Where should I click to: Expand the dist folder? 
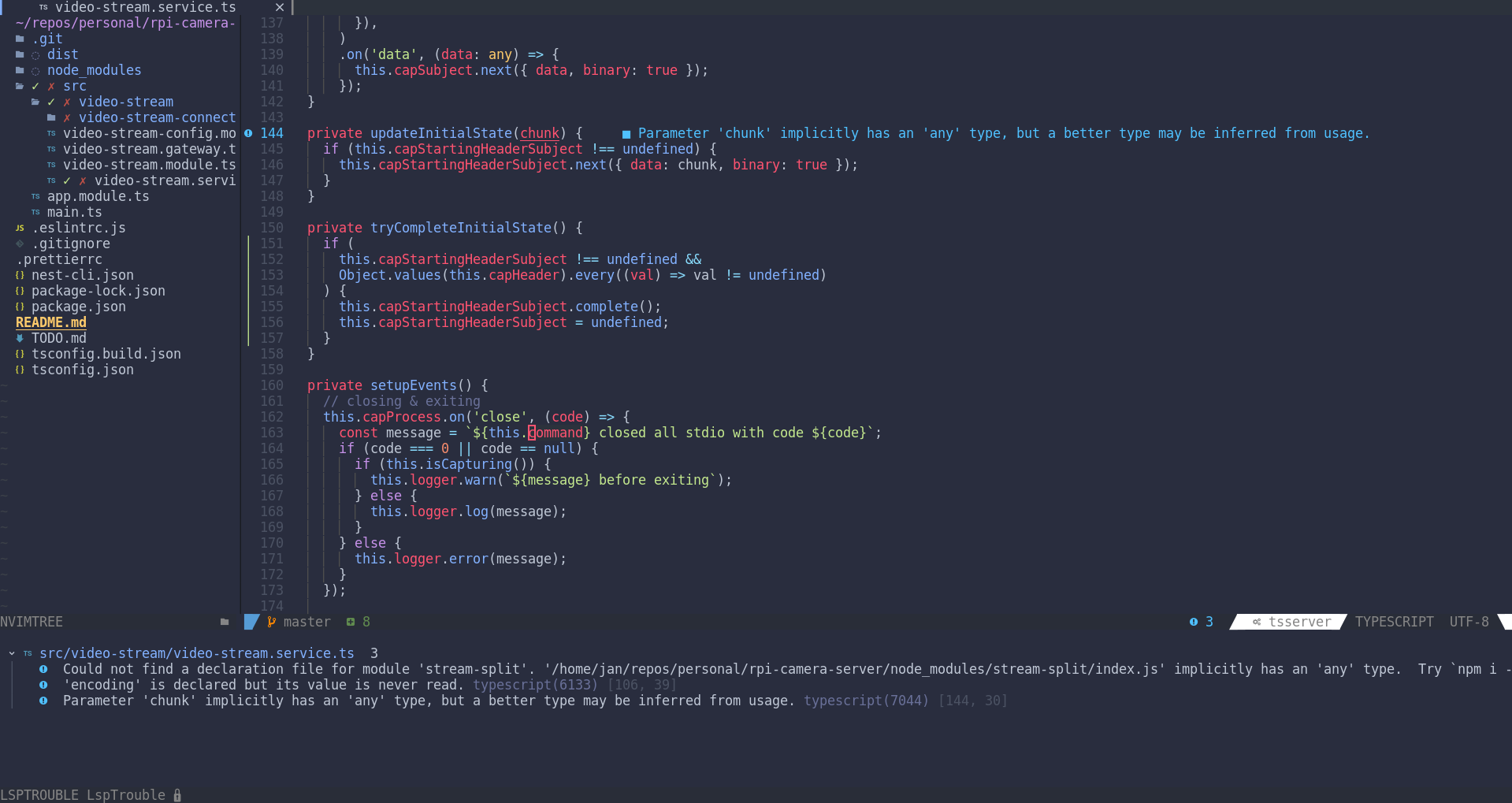pyautogui.click(x=62, y=54)
